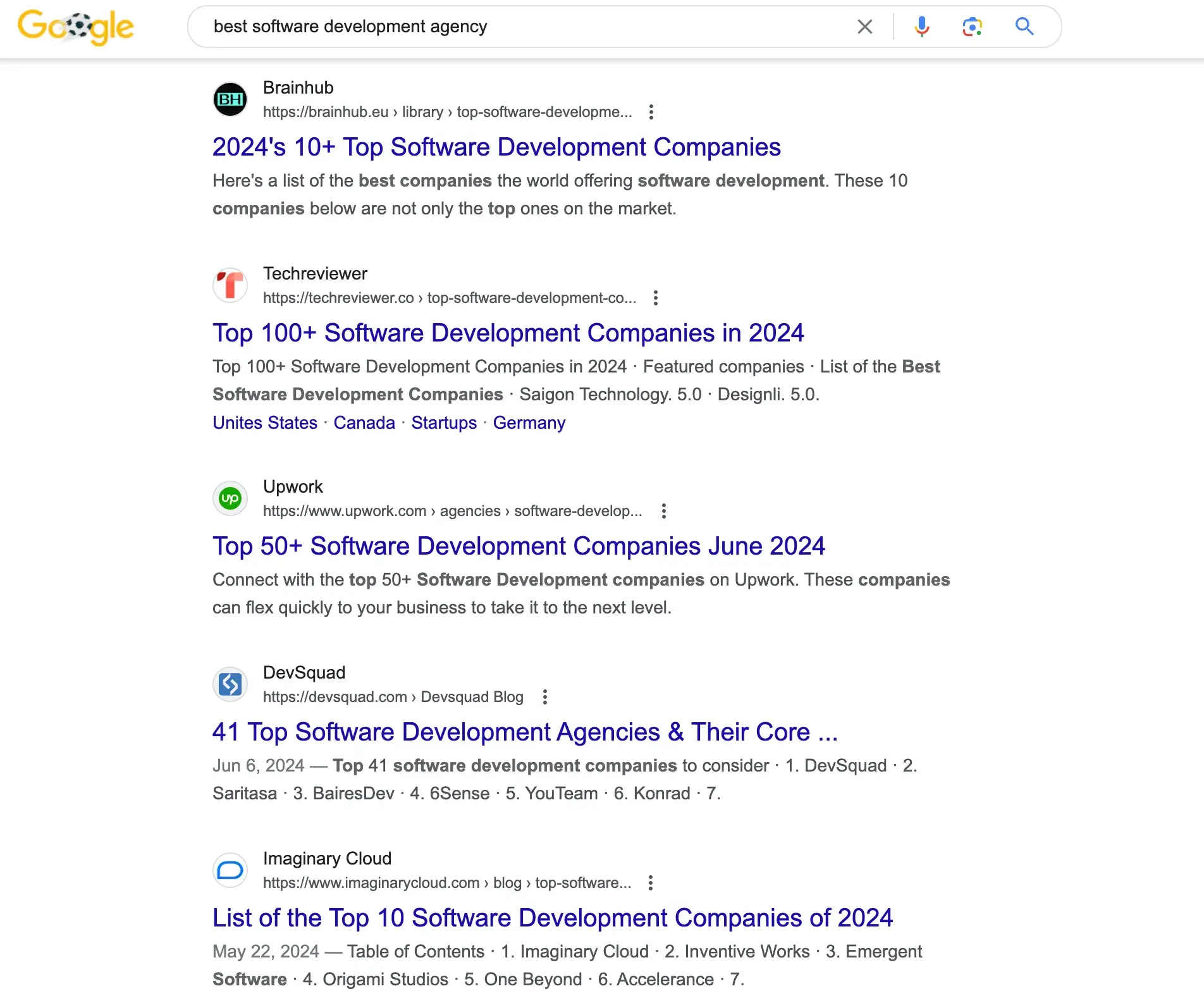This screenshot has height=1003, width=1204.
Task: Open more options for DevSquad result
Action: (x=545, y=697)
